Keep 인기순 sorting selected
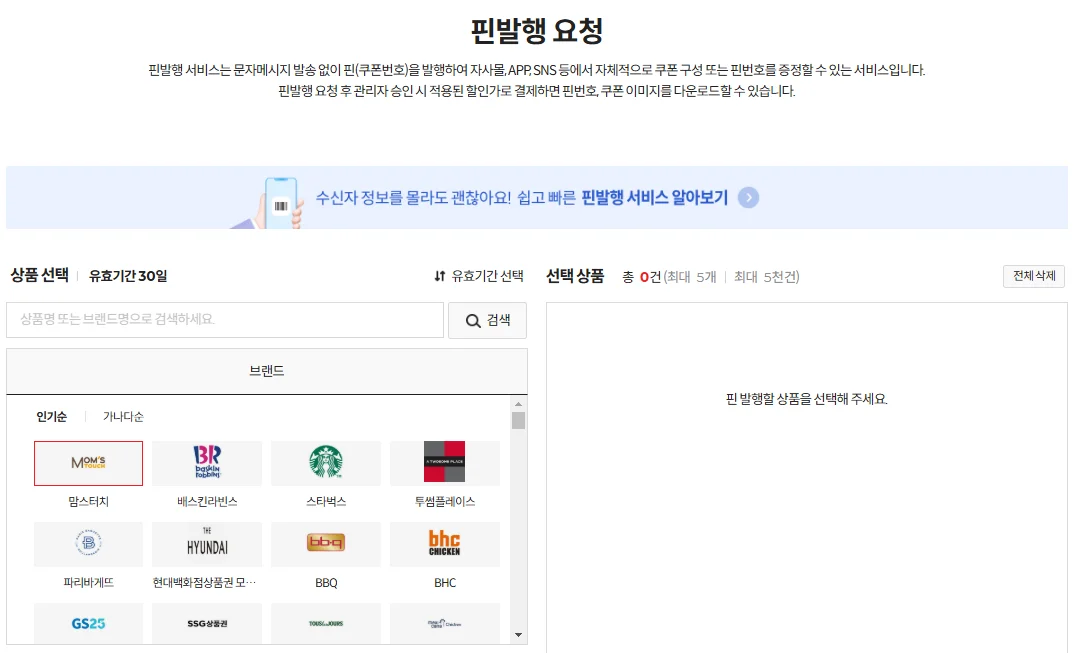 53,415
